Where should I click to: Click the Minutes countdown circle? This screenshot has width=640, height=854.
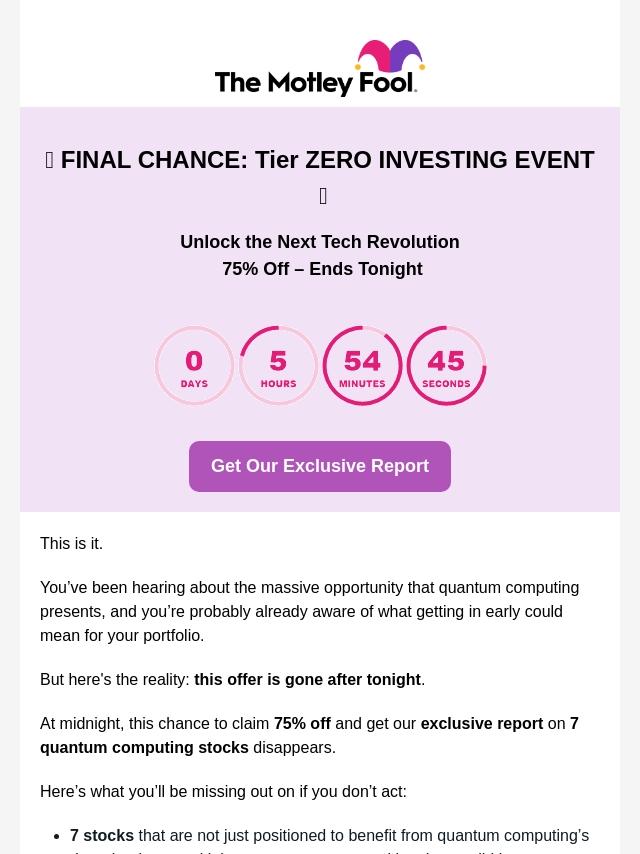point(362,366)
